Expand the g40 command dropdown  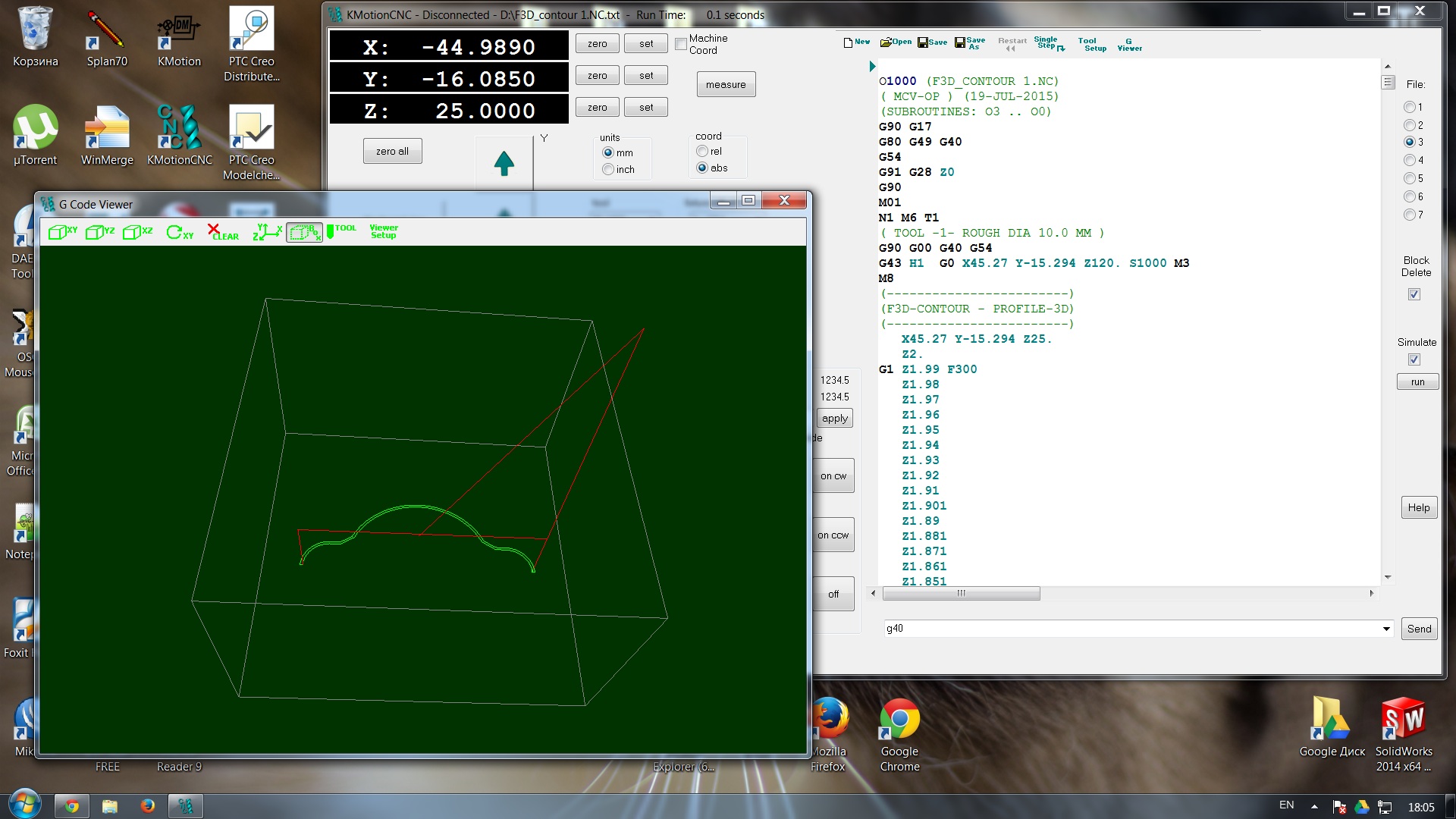[x=1385, y=629]
